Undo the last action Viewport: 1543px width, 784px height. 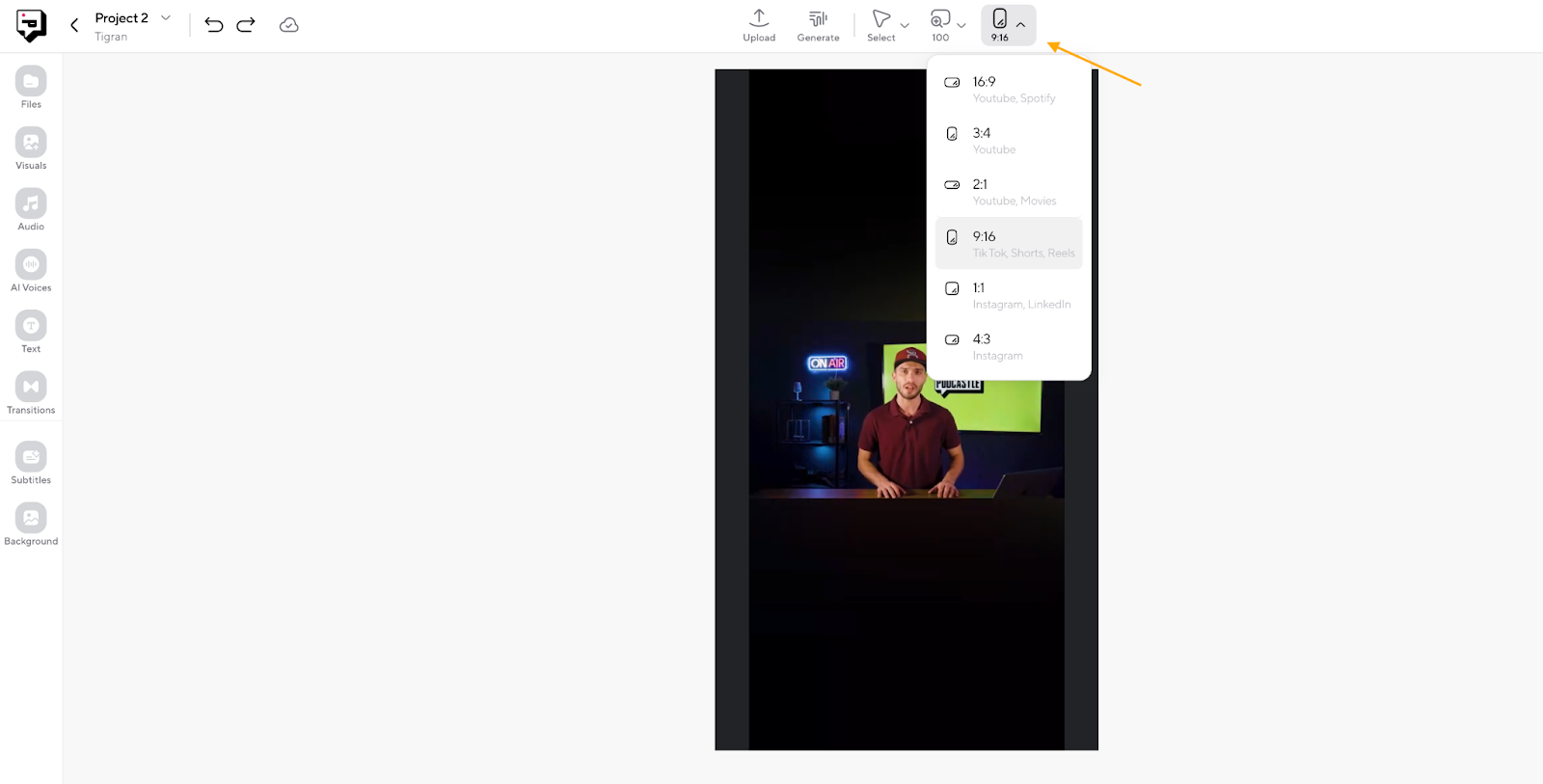point(214,25)
